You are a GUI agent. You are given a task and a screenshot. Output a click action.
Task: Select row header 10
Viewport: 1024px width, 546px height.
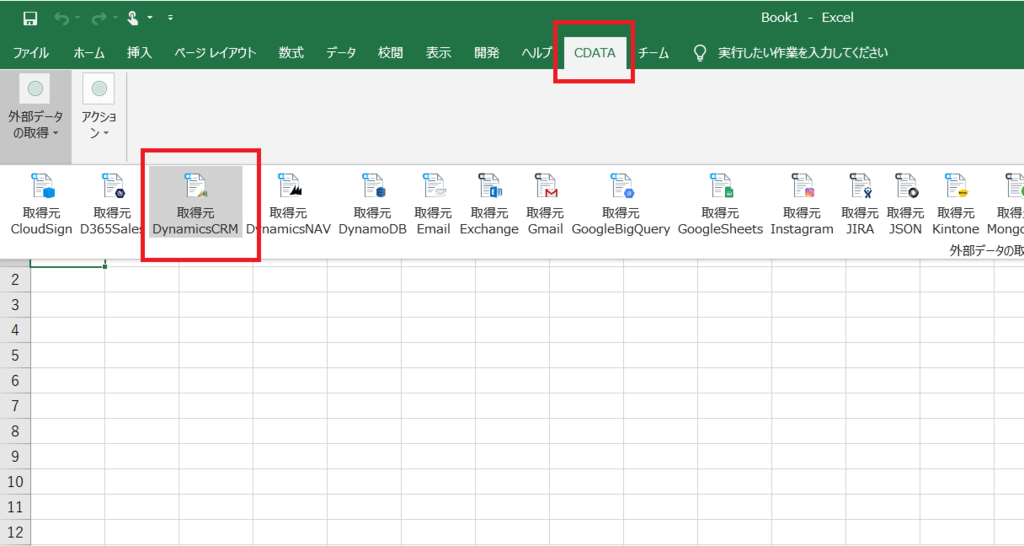[x=15, y=482]
